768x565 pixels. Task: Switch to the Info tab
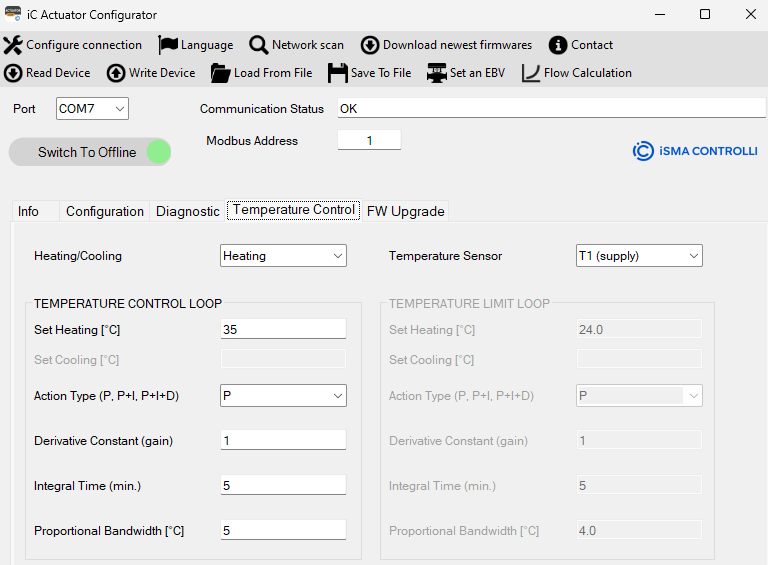click(35, 211)
